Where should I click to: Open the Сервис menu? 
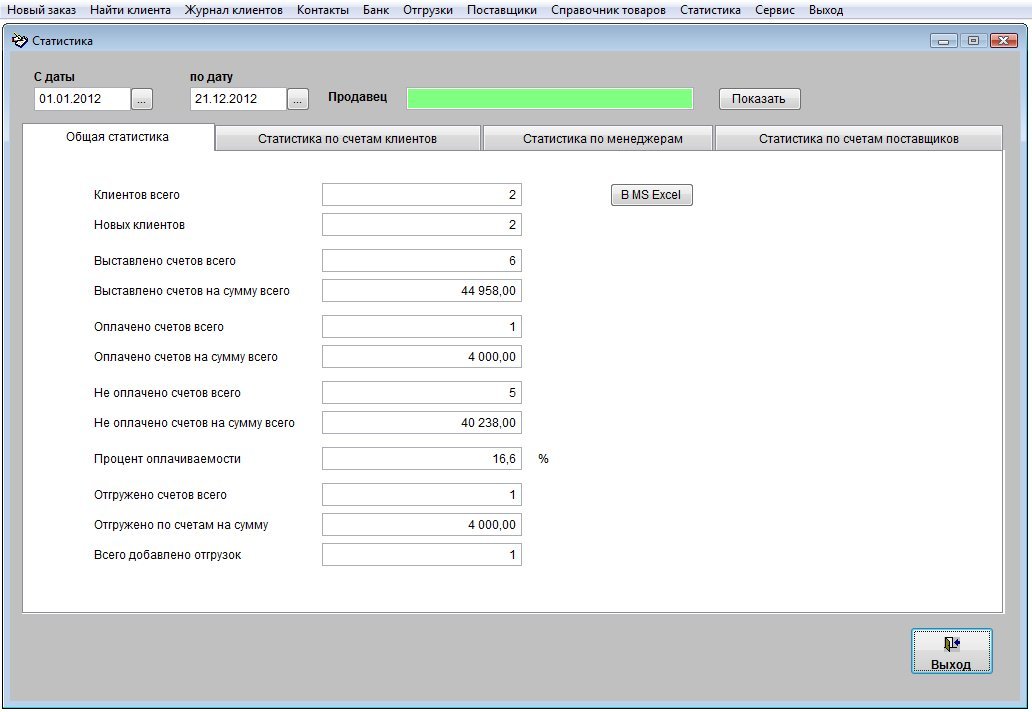click(774, 10)
